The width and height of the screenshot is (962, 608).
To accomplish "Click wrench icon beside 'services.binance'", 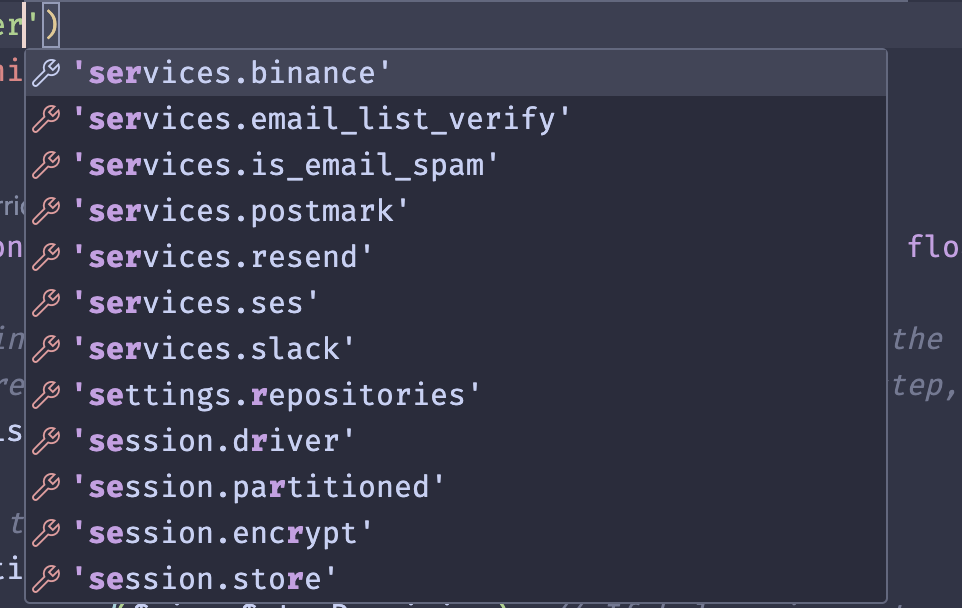I will click(x=46, y=73).
